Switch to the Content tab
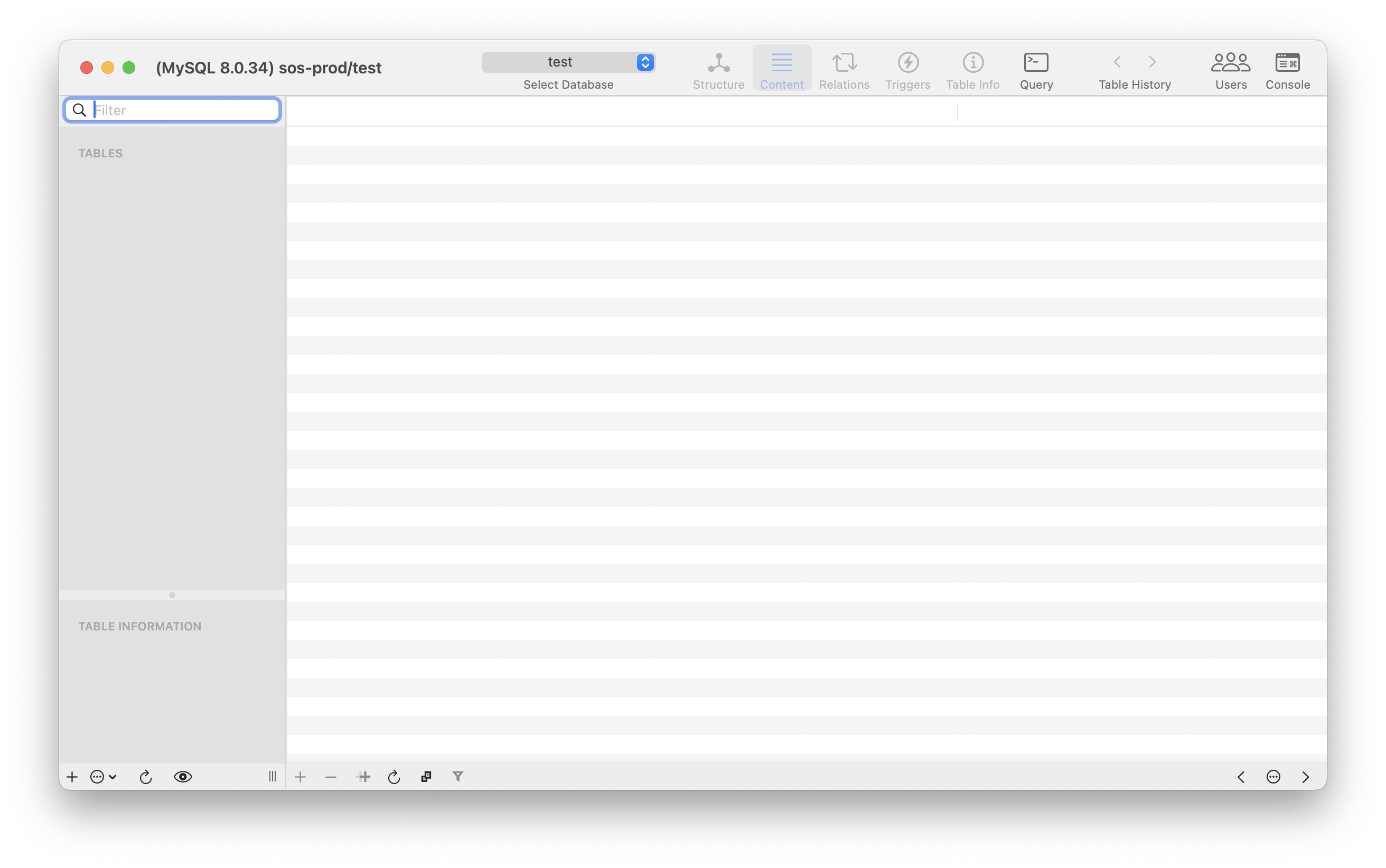The width and height of the screenshot is (1386, 868). click(781, 70)
